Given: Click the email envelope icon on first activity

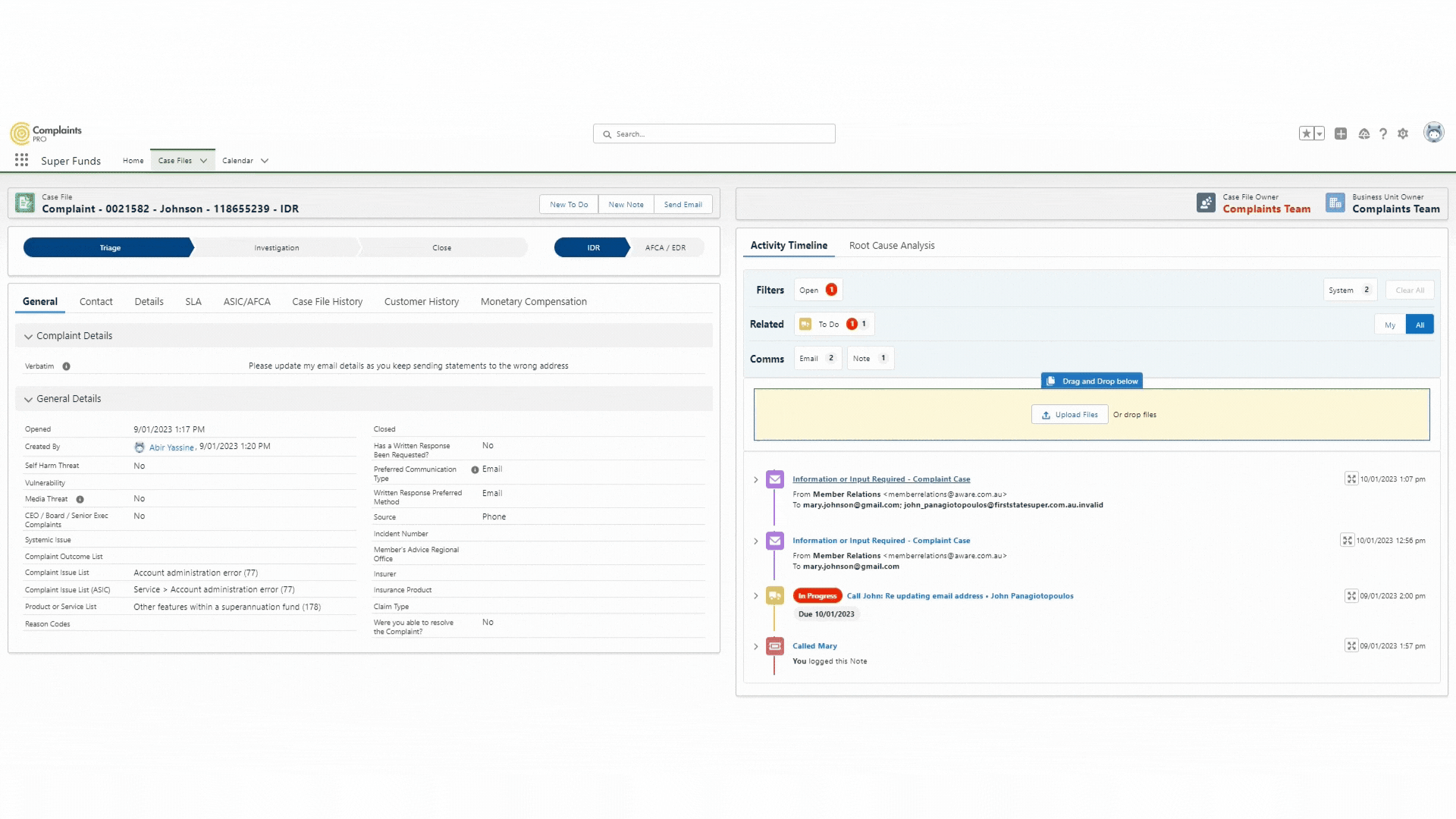Looking at the screenshot, I should coord(774,479).
